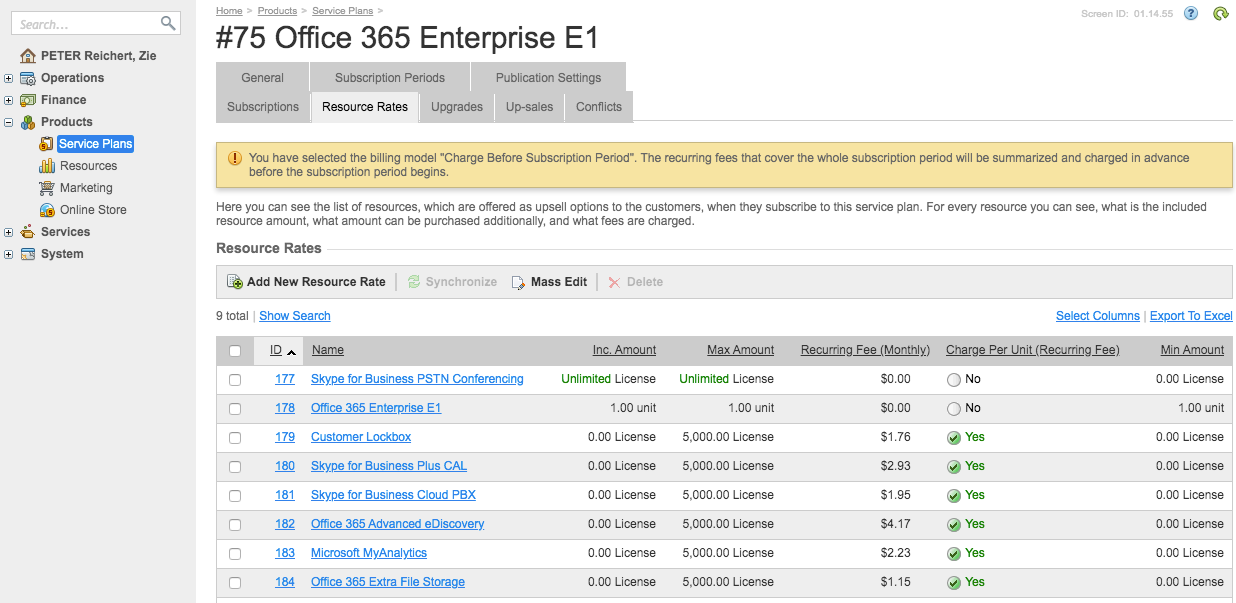Click green Yes checkmark for Customer Lockbox
The image size is (1236, 603).
pos(954,437)
